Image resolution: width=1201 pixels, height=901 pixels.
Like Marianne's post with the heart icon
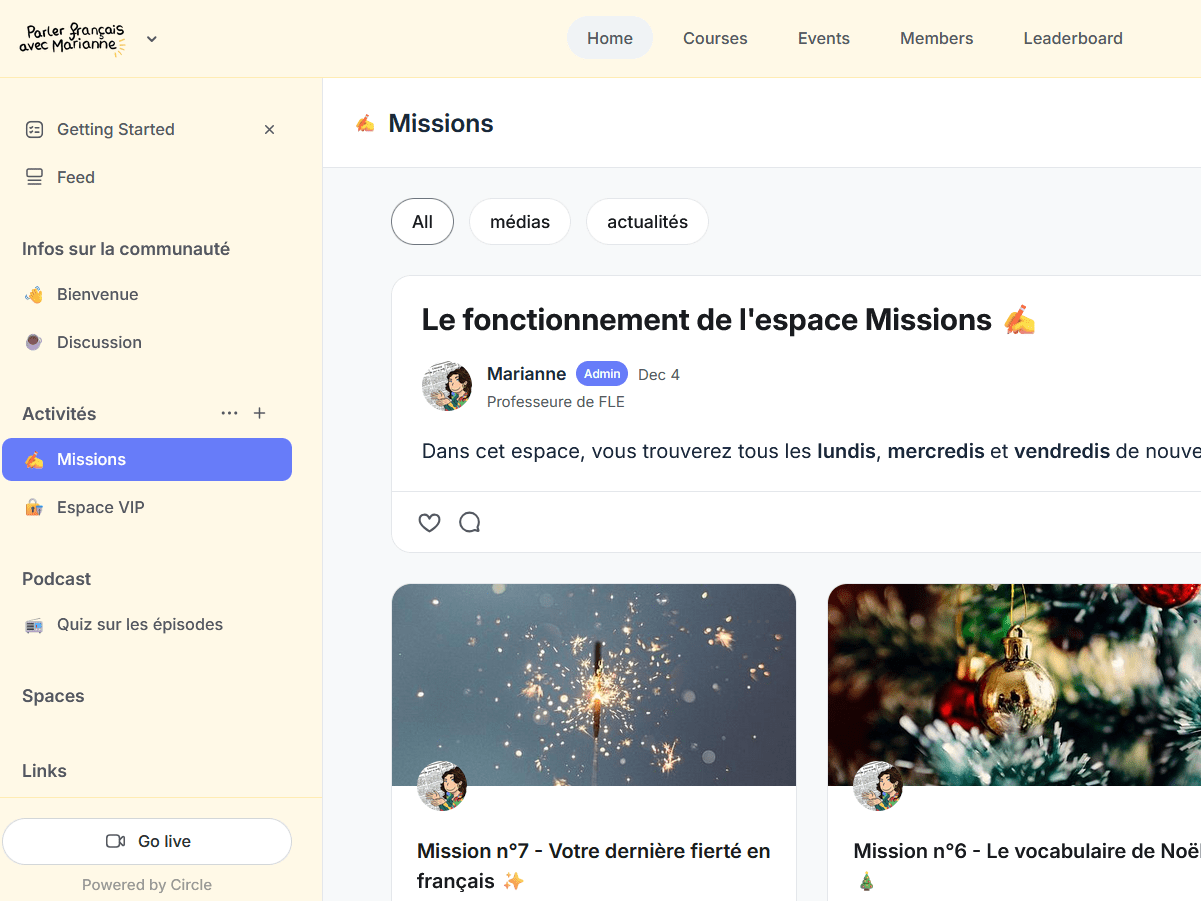click(x=429, y=522)
